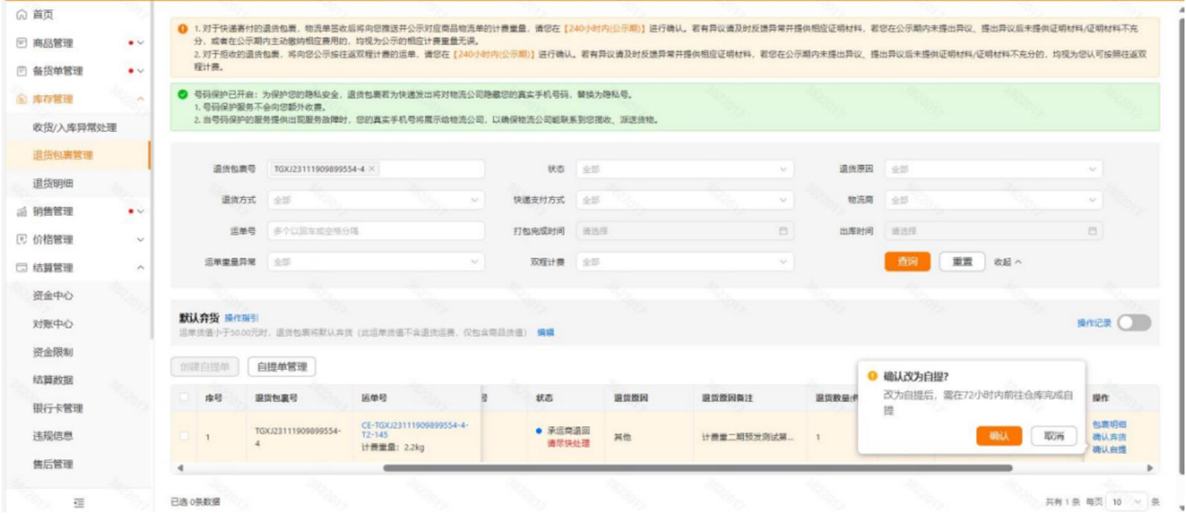The height and width of the screenshot is (522, 1186).
Task: Collapse the filters using 收起
Action: 1007,262
